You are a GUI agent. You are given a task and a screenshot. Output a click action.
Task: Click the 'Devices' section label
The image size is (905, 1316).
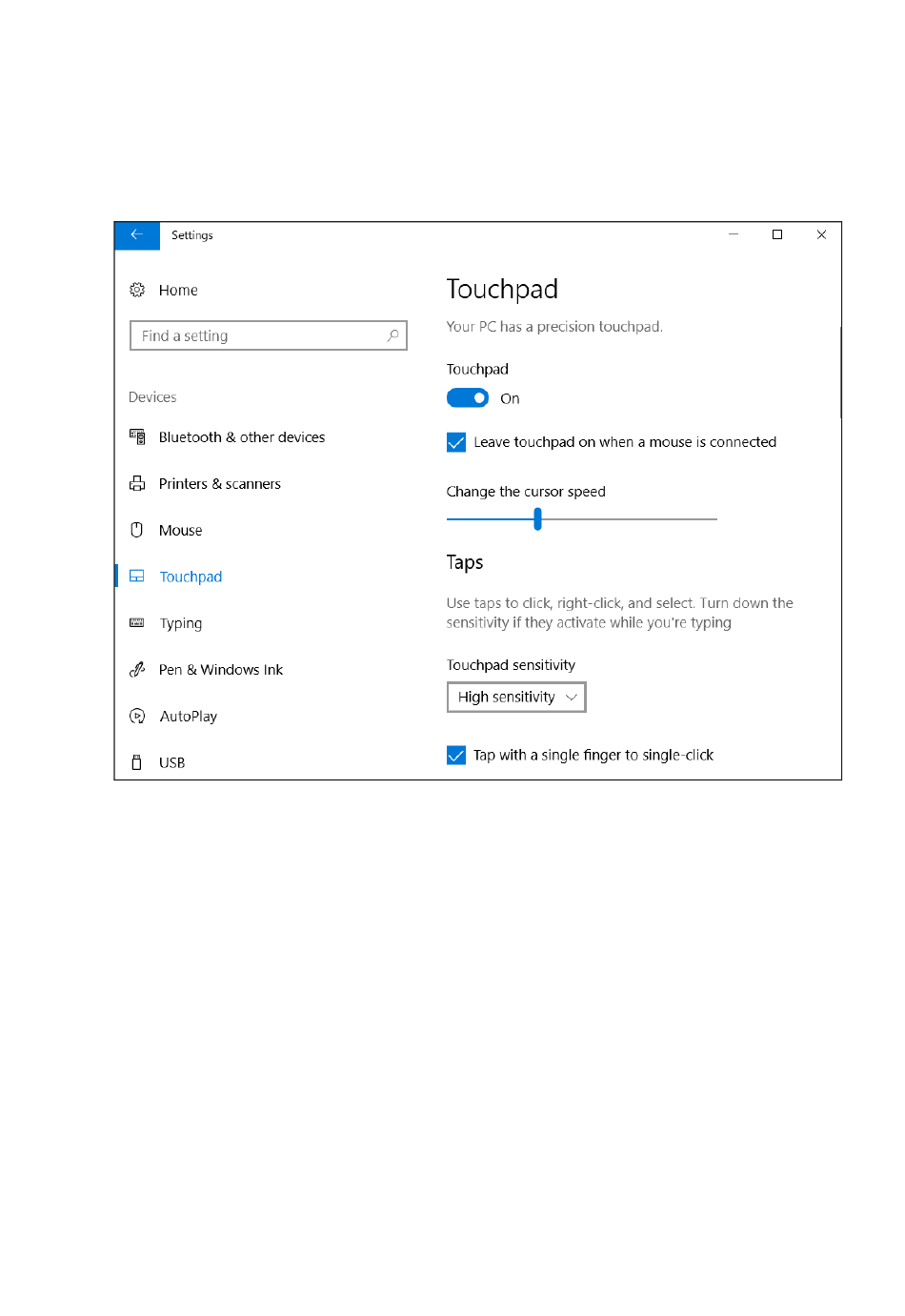(x=152, y=396)
